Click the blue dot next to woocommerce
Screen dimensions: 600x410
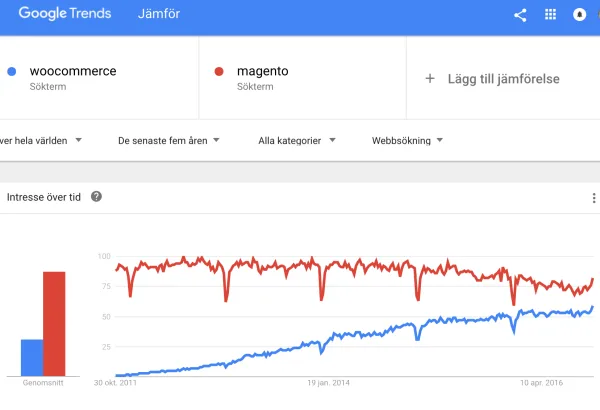tap(12, 72)
